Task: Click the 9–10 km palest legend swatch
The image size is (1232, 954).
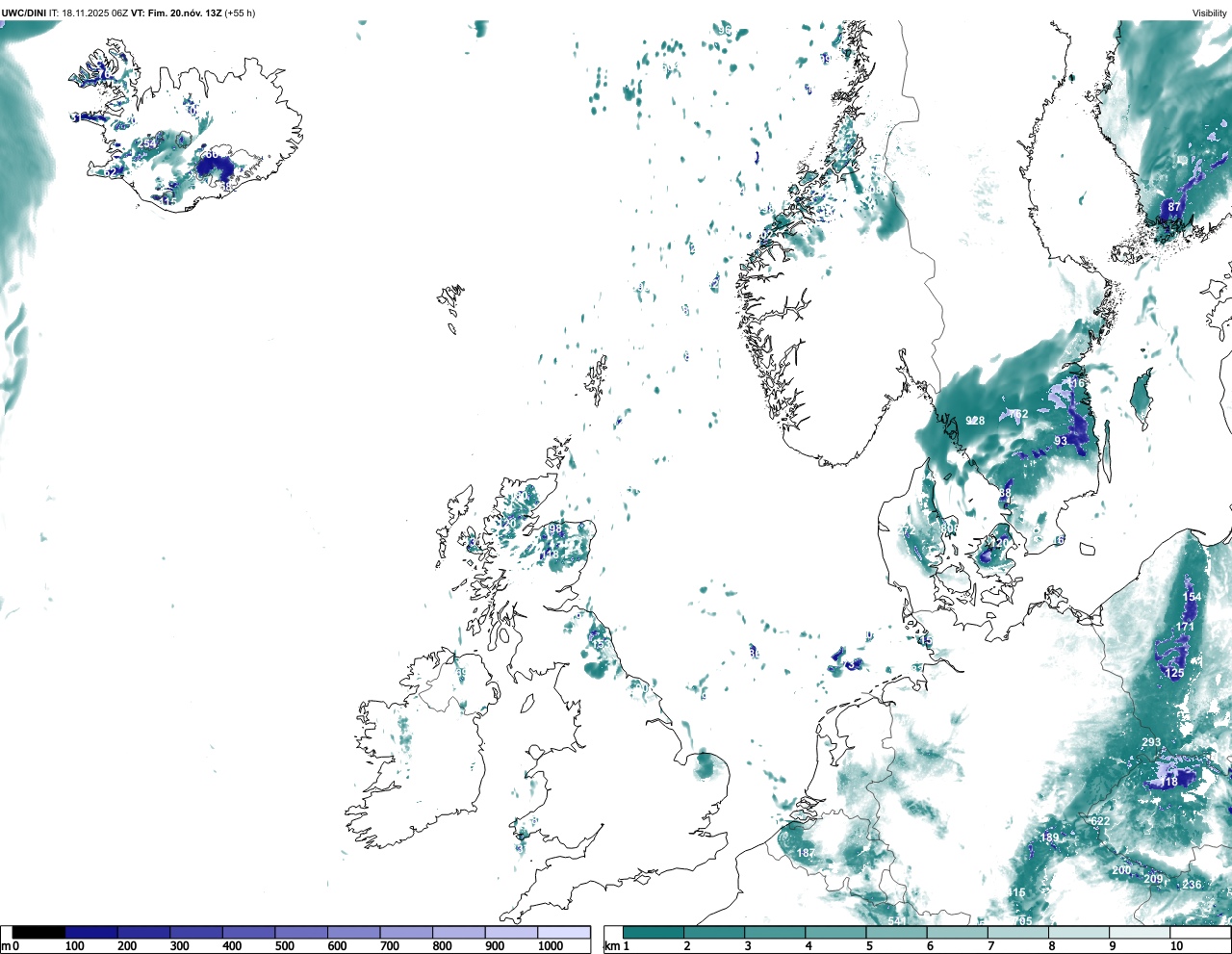Action: tap(1139, 932)
